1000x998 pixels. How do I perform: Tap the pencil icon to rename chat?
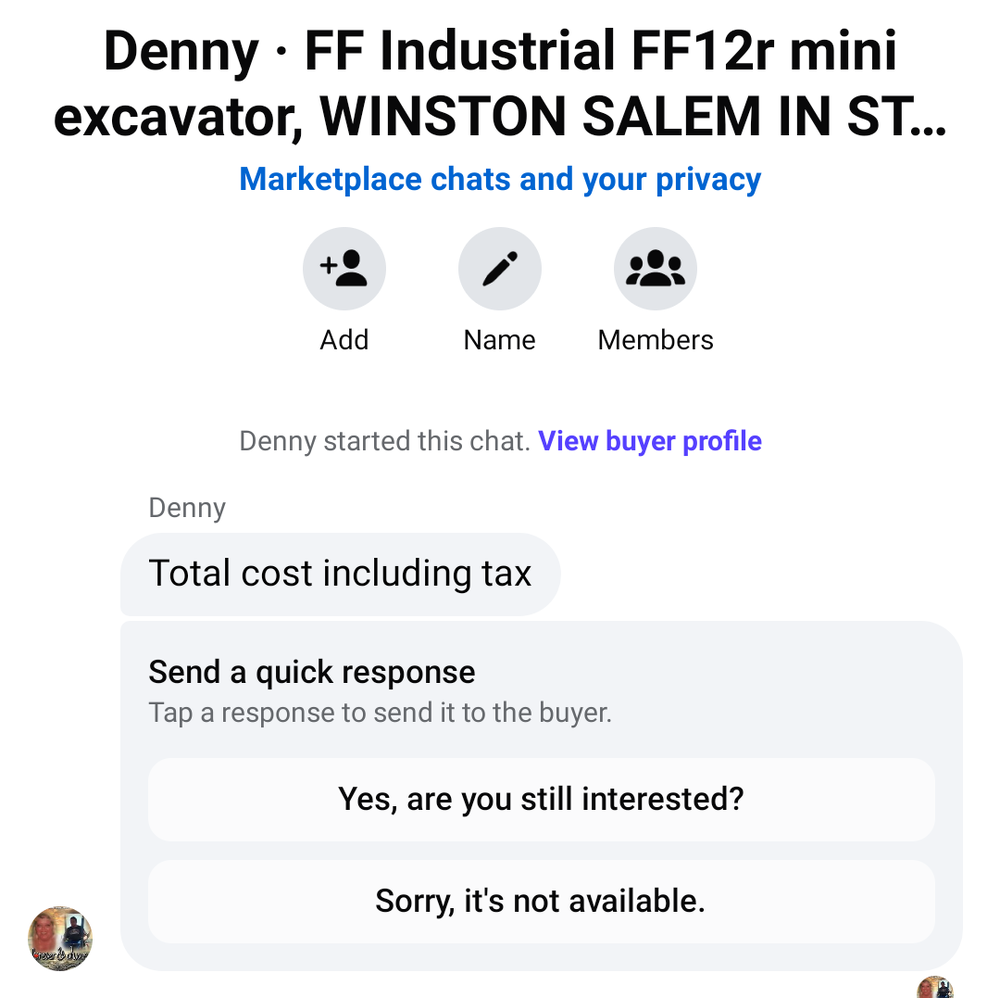500,269
